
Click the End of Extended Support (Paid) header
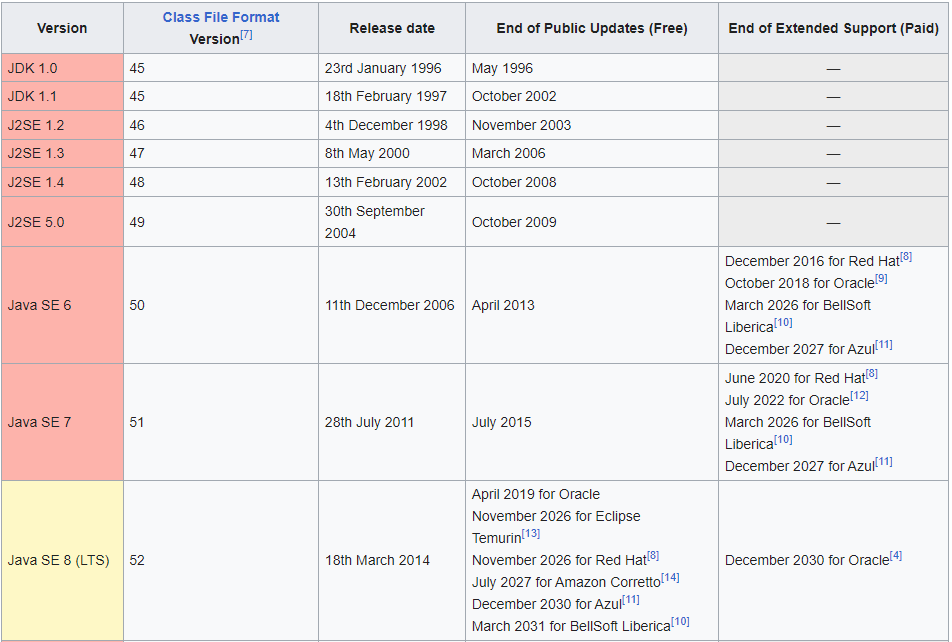(x=833, y=28)
